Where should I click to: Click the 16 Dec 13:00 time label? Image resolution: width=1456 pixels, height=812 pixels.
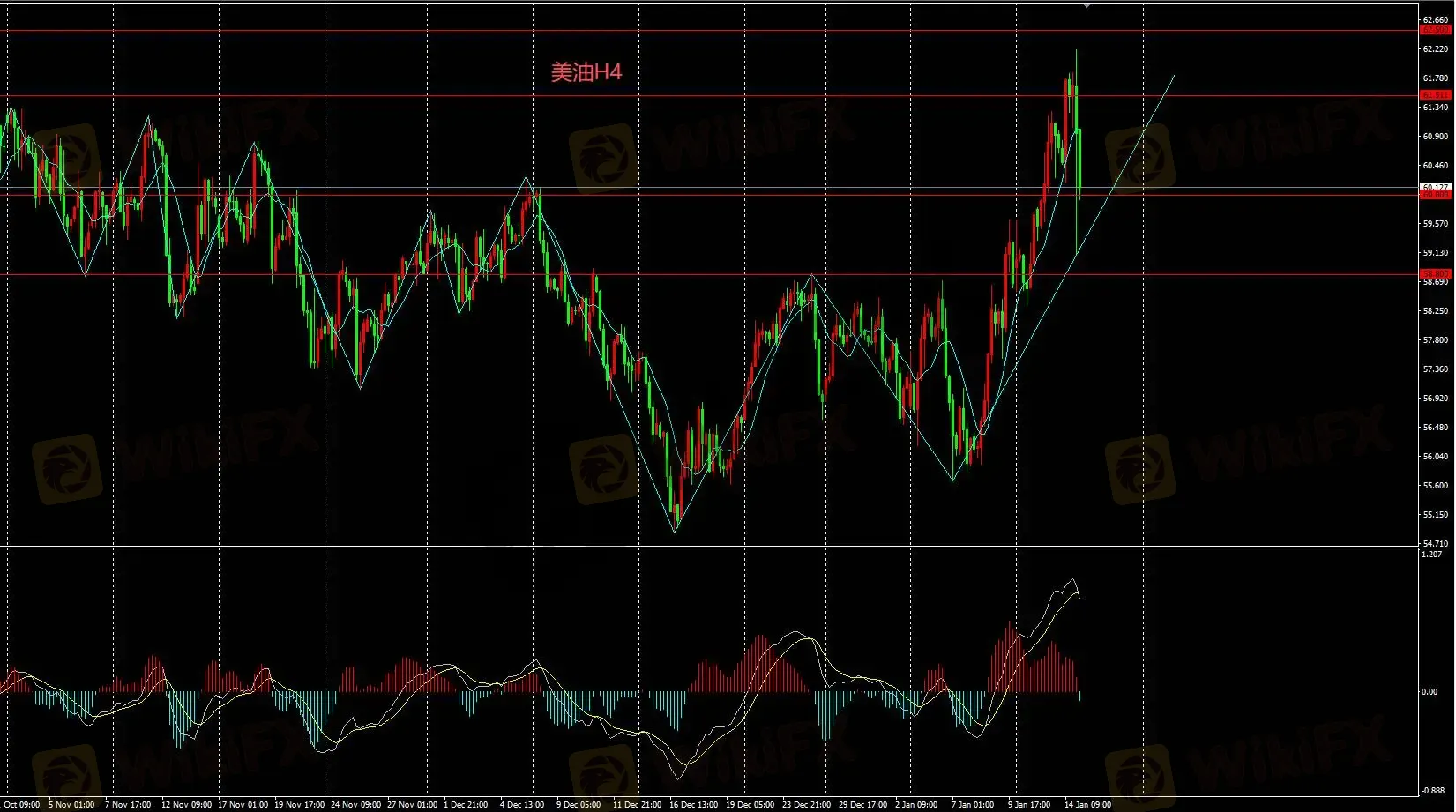pos(694,805)
